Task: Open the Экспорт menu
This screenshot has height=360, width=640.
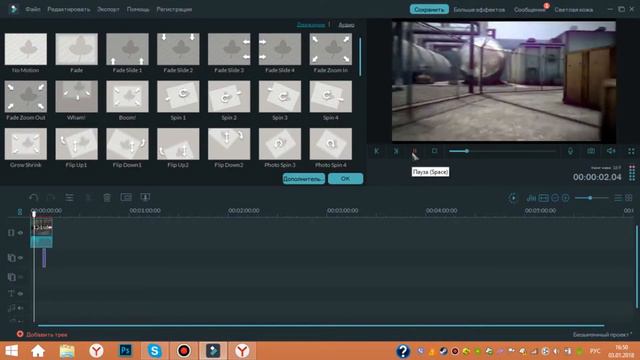Action: 108,9
